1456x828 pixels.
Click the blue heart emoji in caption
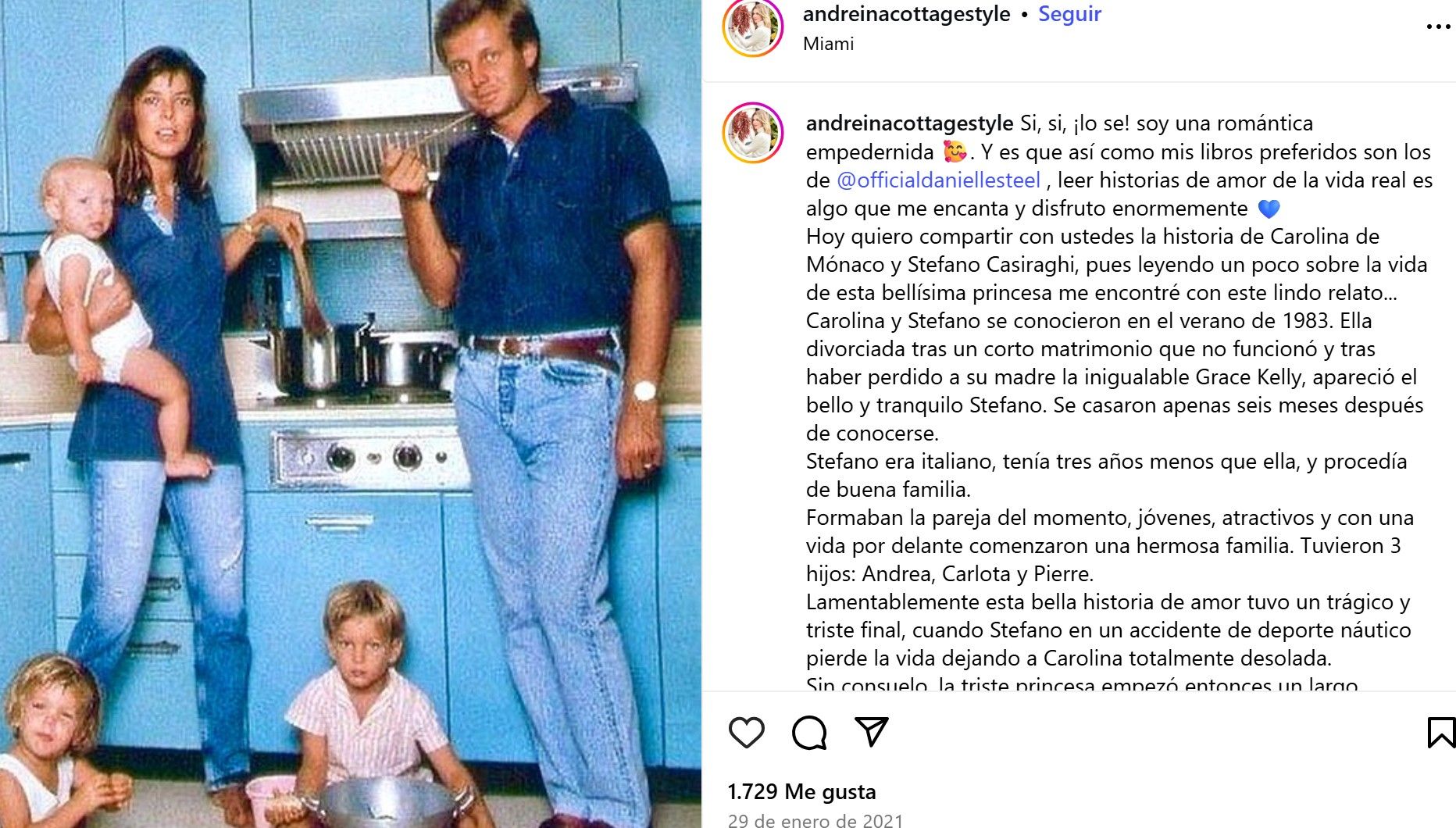point(1269,209)
